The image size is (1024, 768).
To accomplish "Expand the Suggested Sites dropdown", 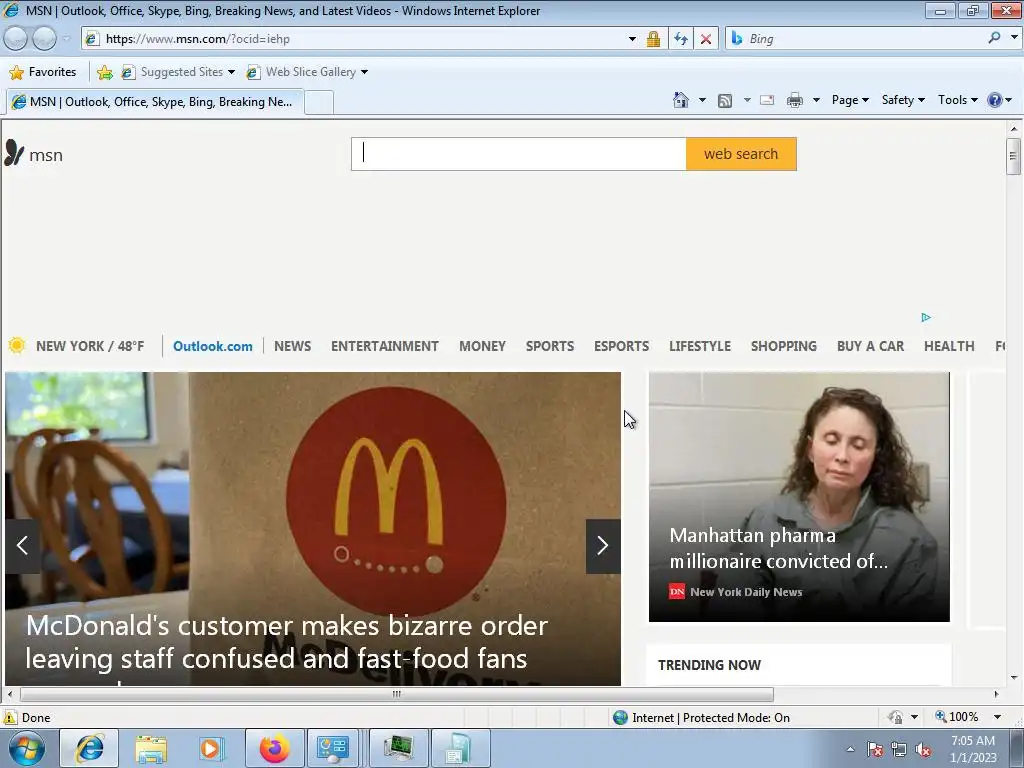I will click(231, 72).
